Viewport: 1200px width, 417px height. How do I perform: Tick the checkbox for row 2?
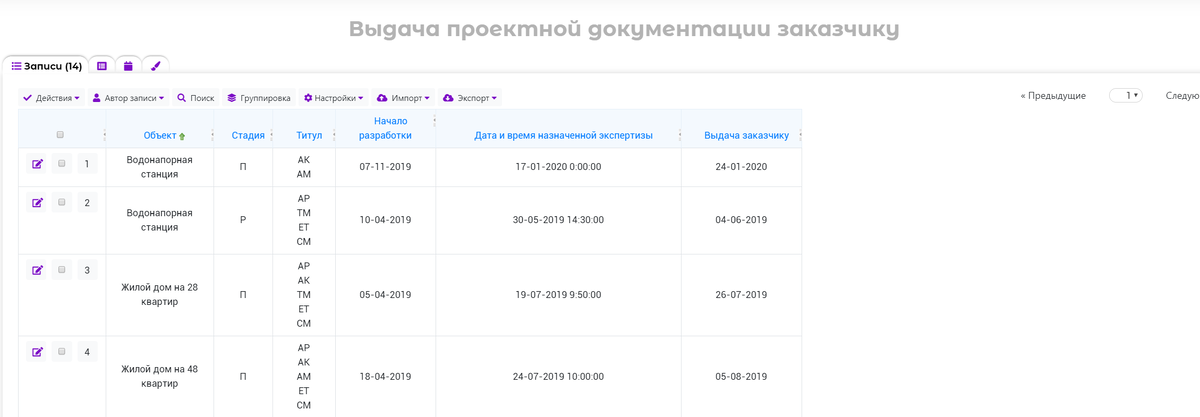(62, 202)
